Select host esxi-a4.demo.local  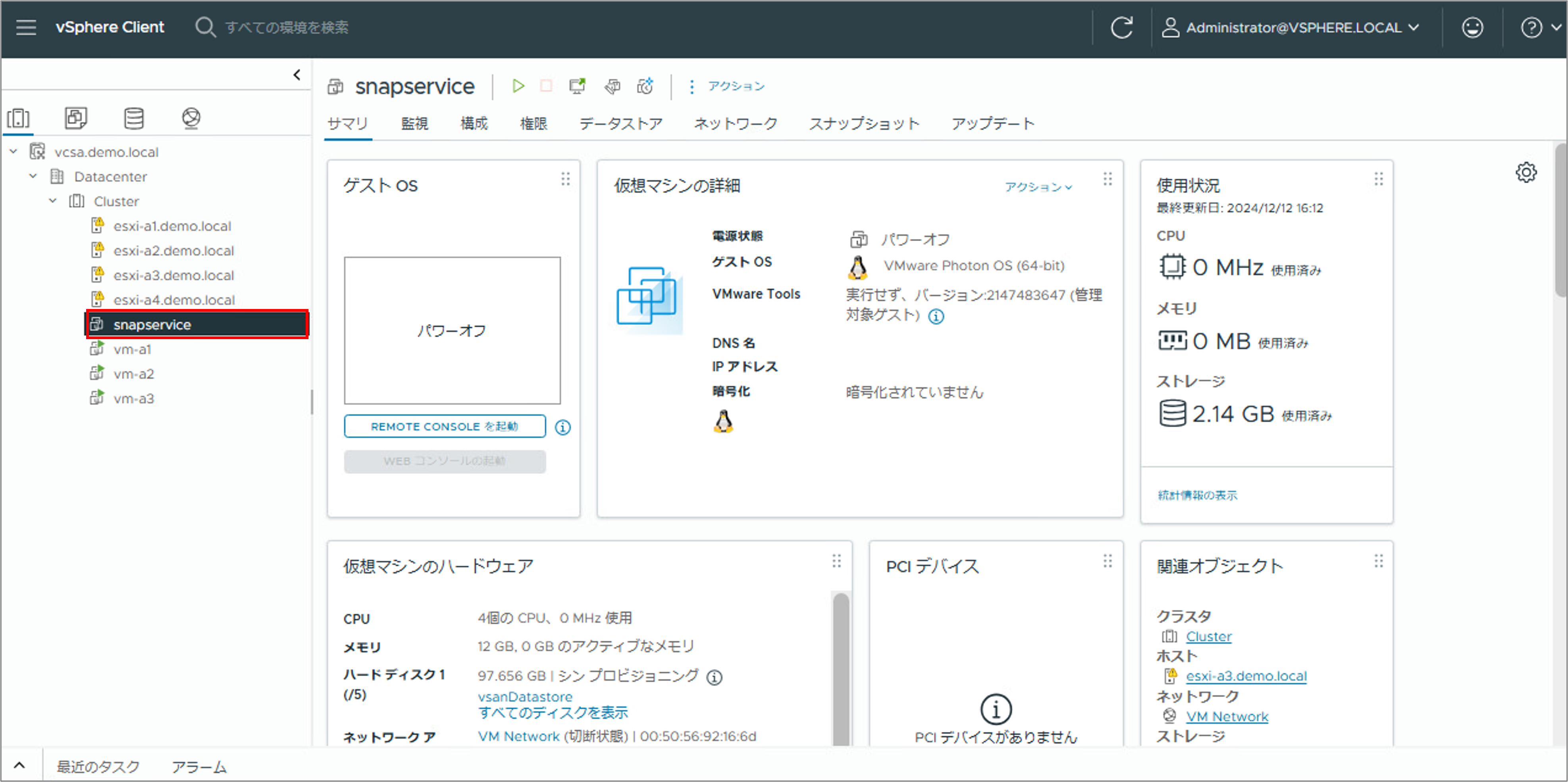[x=174, y=299]
